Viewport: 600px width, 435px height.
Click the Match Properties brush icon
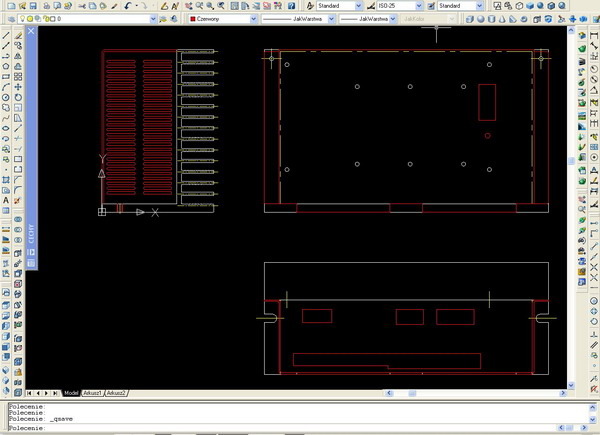coord(114,6)
